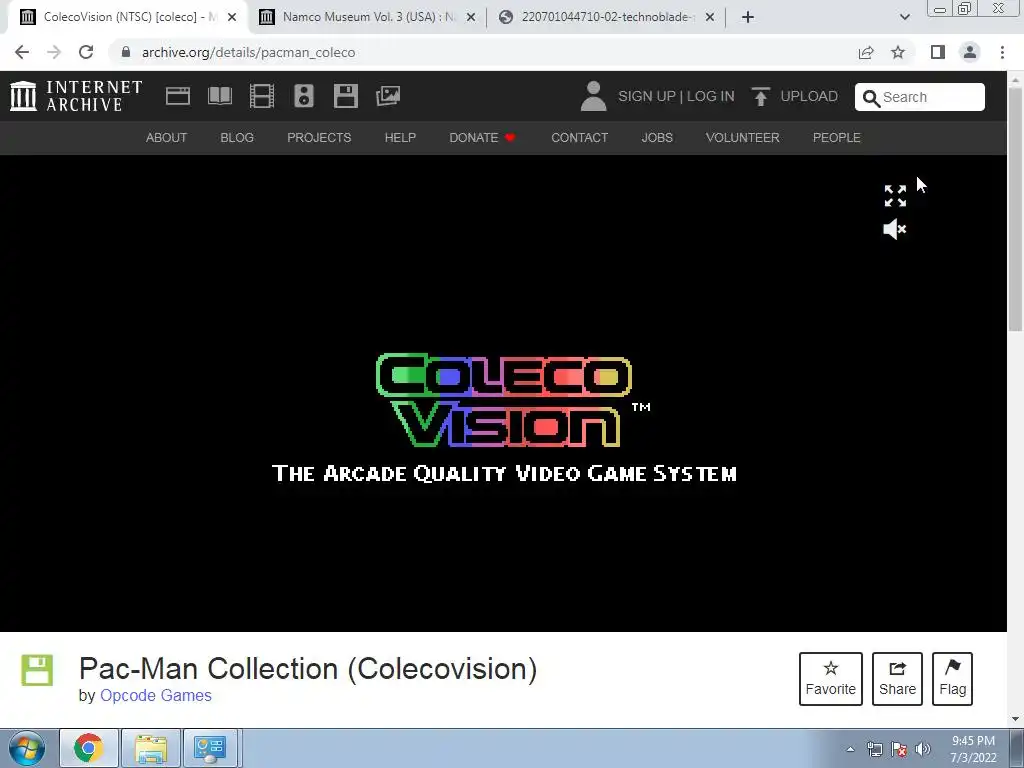Favorite this Pac-Man Collection item

click(x=831, y=679)
